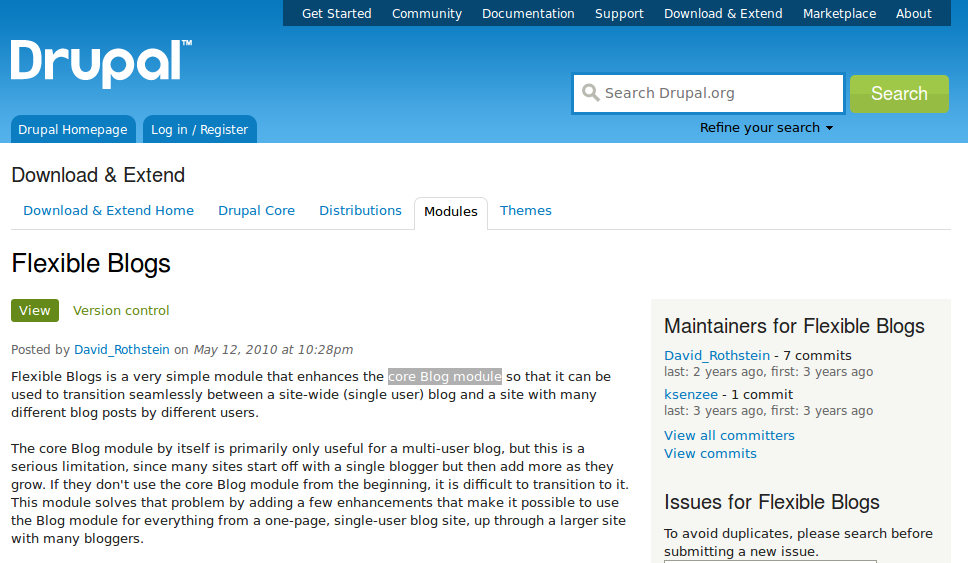Click the date May 12, 2010 at 10:28pm
This screenshot has height=563, width=968.
point(273,349)
